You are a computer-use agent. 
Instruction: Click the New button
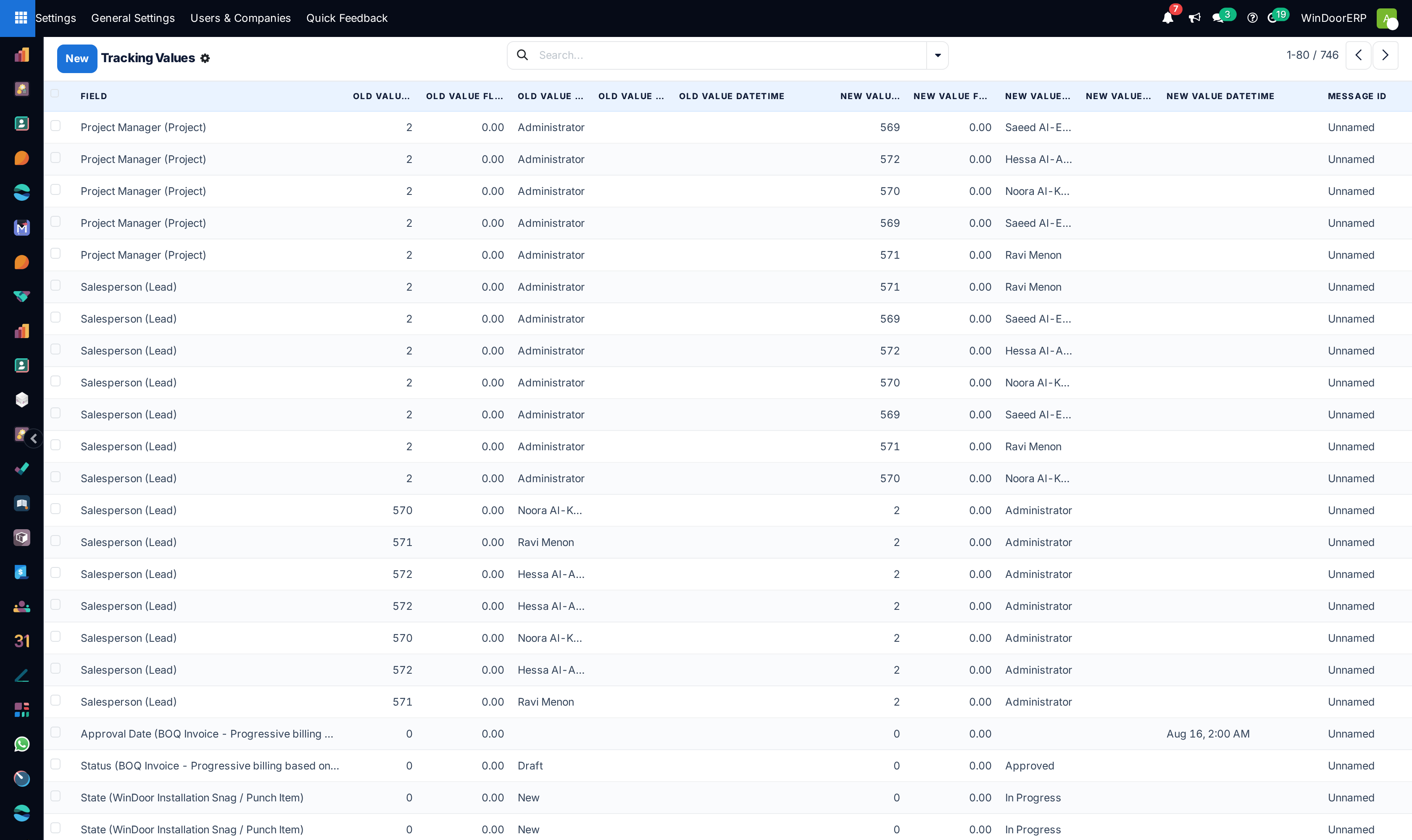point(77,58)
